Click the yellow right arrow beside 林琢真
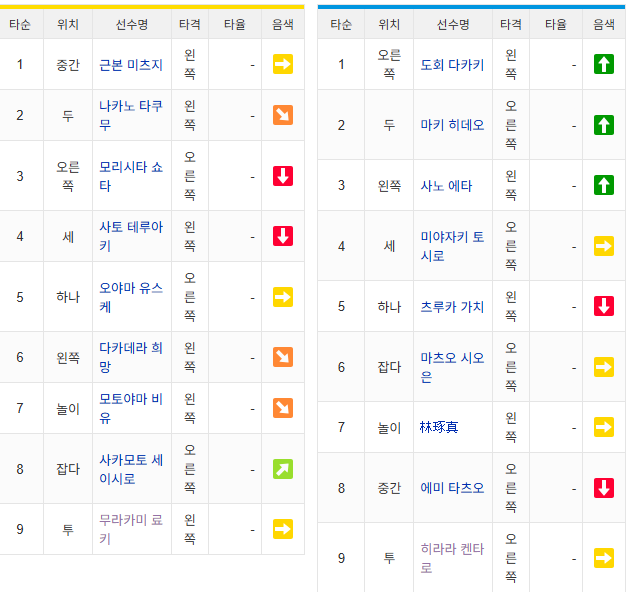 (x=604, y=427)
